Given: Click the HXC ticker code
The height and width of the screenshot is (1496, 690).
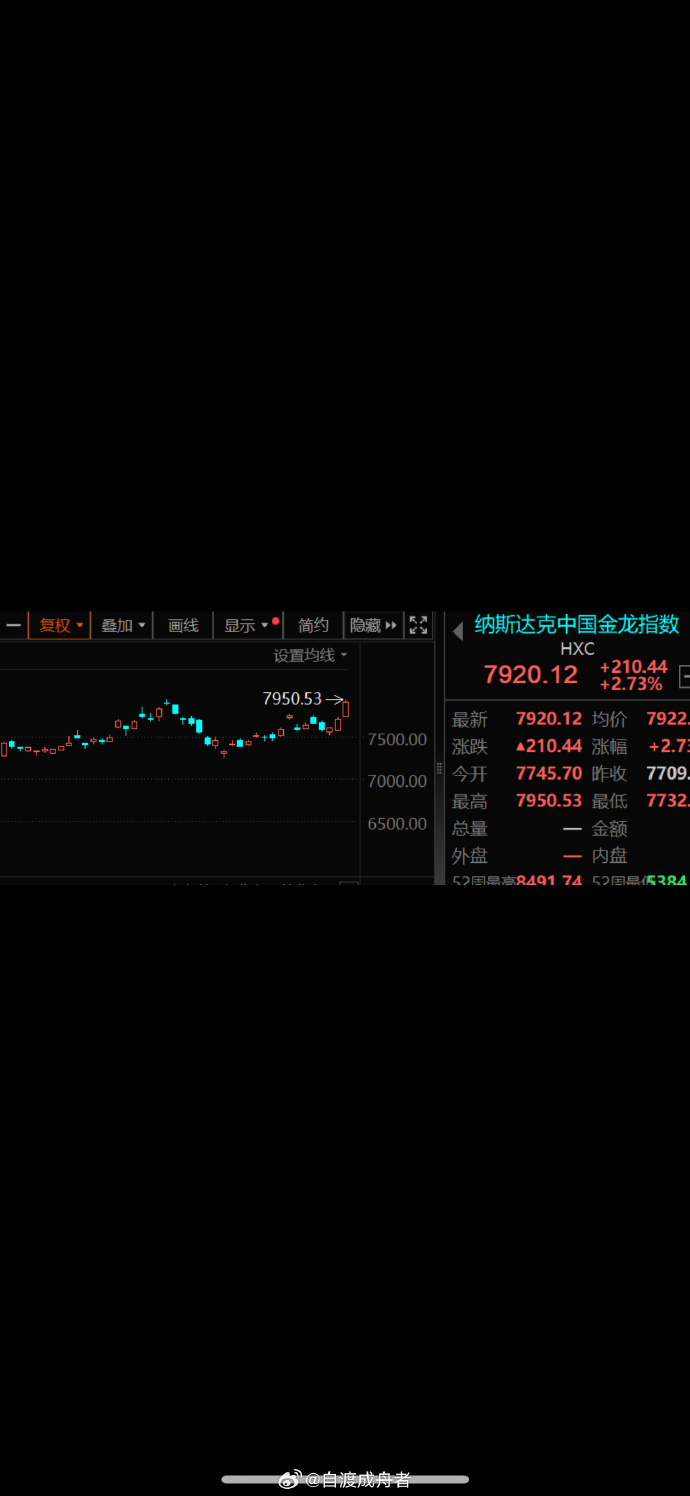Looking at the screenshot, I should [577, 649].
